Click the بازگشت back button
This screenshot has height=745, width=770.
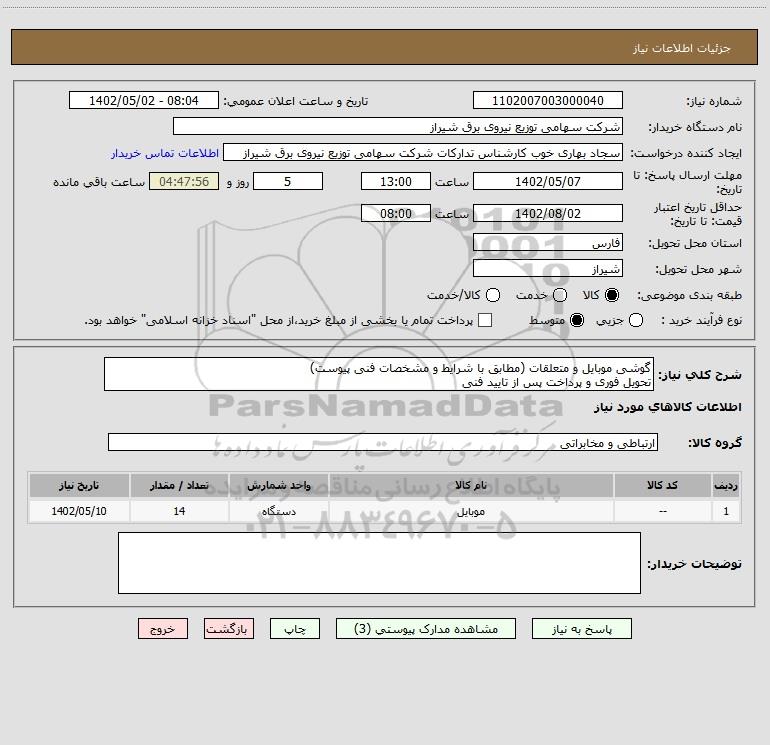coord(229,629)
